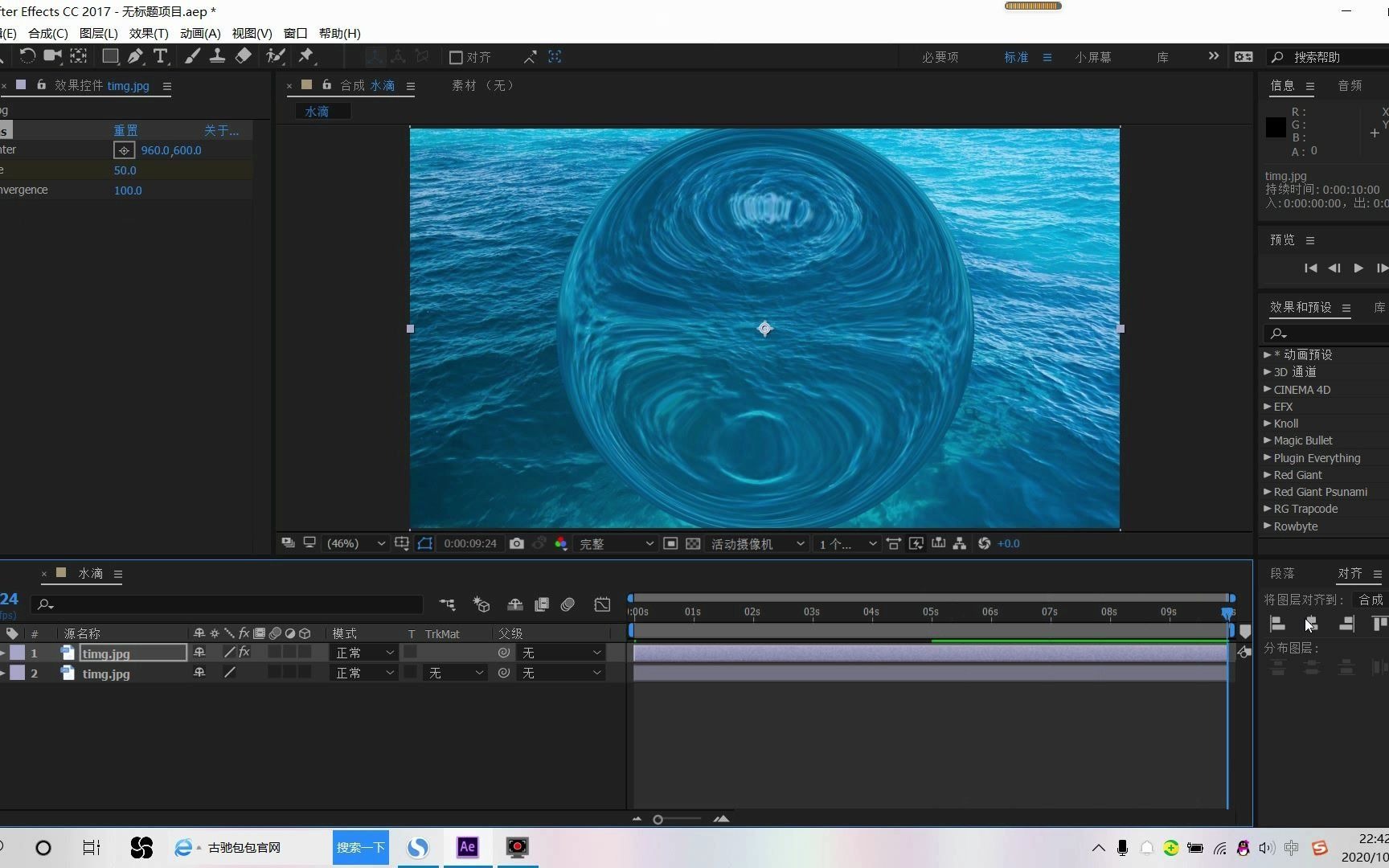The height and width of the screenshot is (868, 1389).
Task: Click the snapshot camera icon
Action: pos(517,544)
